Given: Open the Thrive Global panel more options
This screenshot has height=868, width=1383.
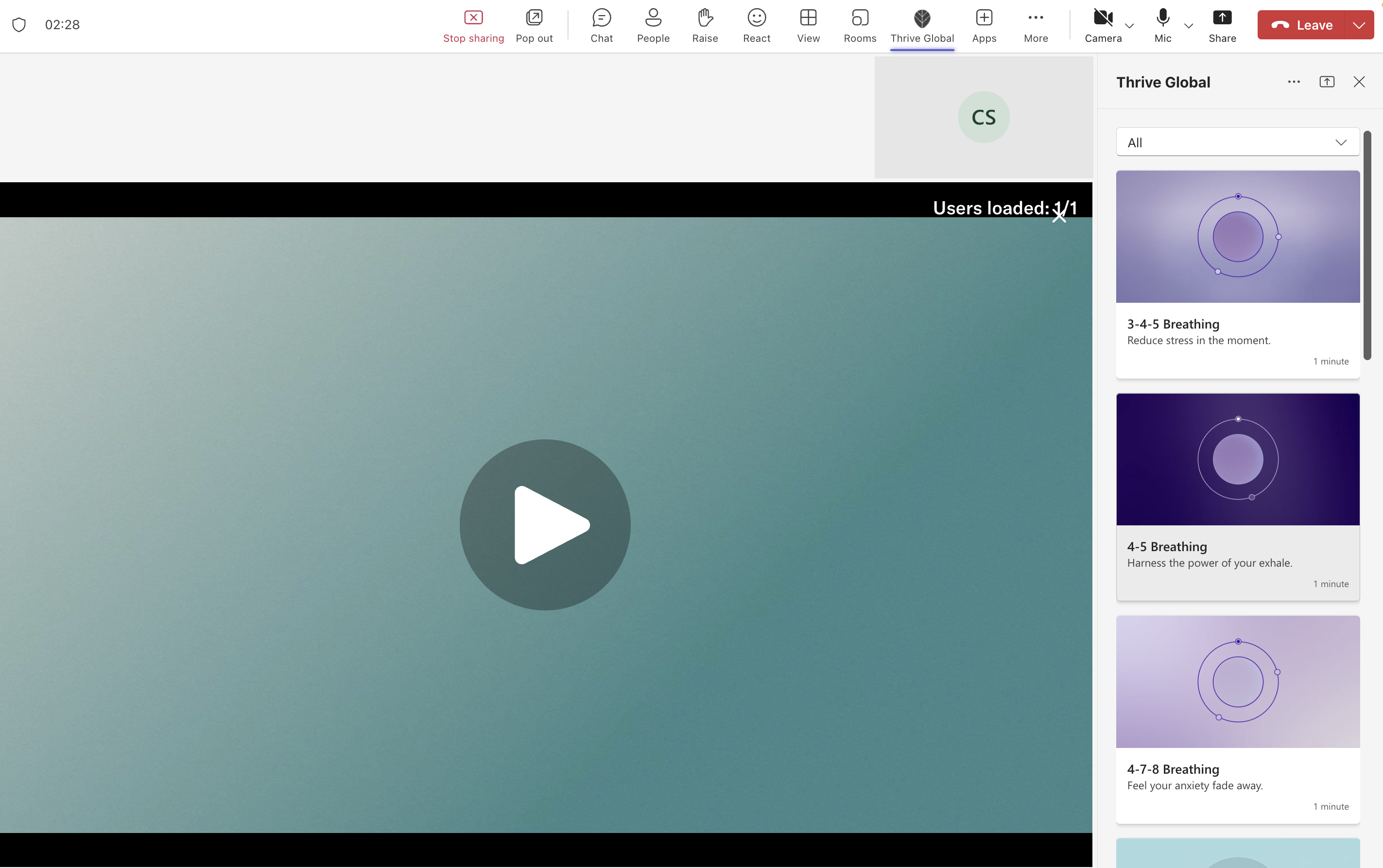Looking at the screenshot, I should 1294,82.
